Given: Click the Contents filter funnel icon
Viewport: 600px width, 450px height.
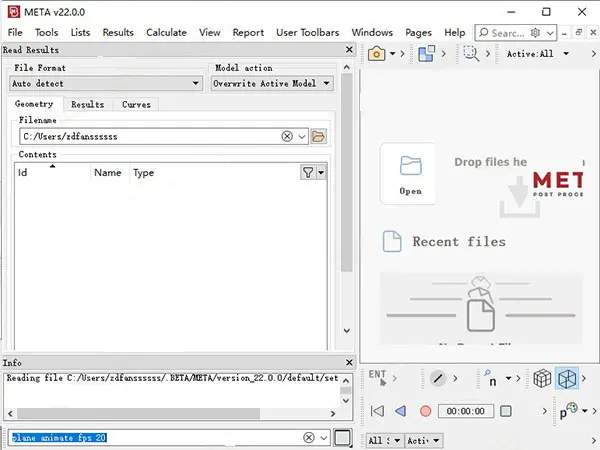Looking at the screenshot, I should point(308,173).
